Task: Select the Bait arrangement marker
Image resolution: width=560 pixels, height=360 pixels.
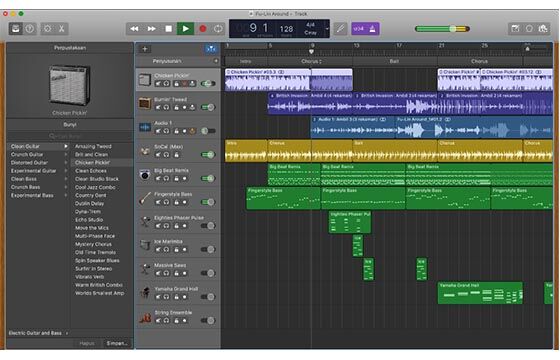Action: 394,61
